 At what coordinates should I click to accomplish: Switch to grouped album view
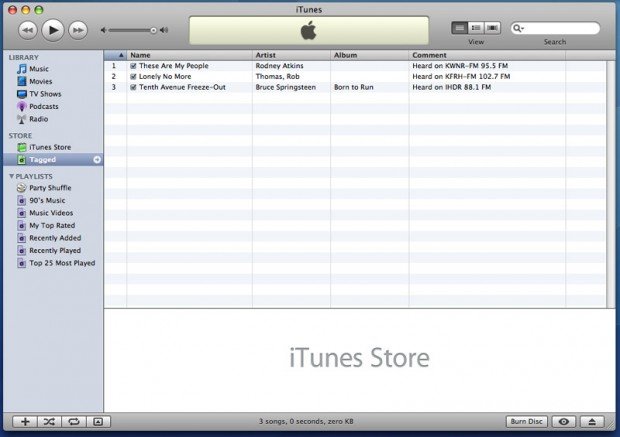click(476, 28)
